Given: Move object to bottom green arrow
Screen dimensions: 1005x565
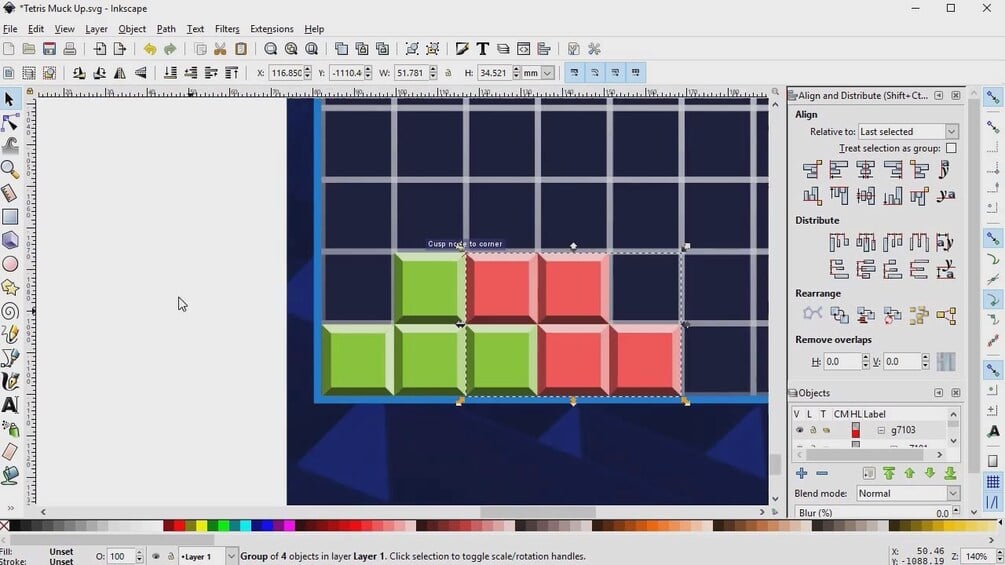Looking at the screenshot, I should coord(950,473).
